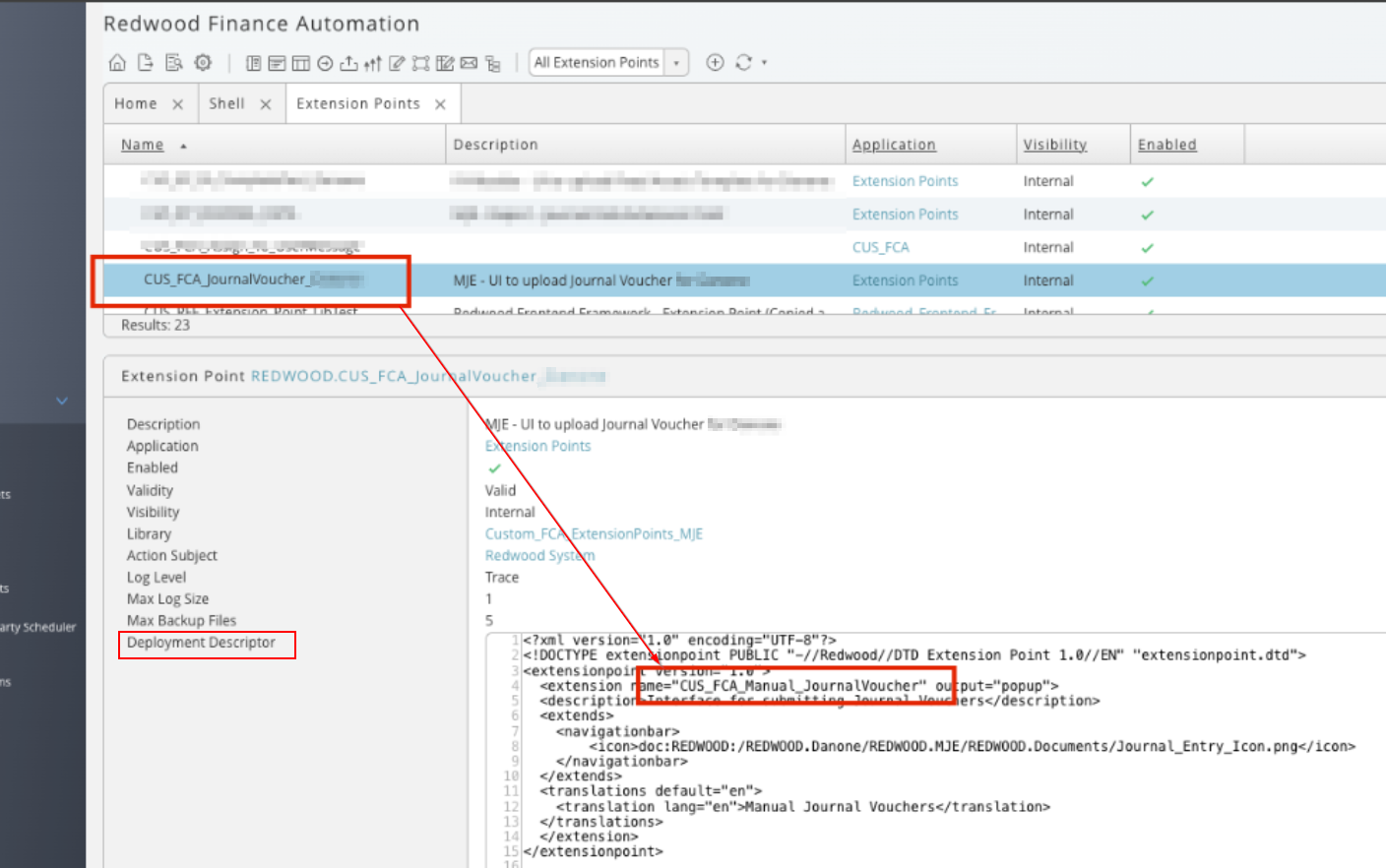Click the circled arrow toolbar icon
1386x868 pixels.
tap(325, 63)
